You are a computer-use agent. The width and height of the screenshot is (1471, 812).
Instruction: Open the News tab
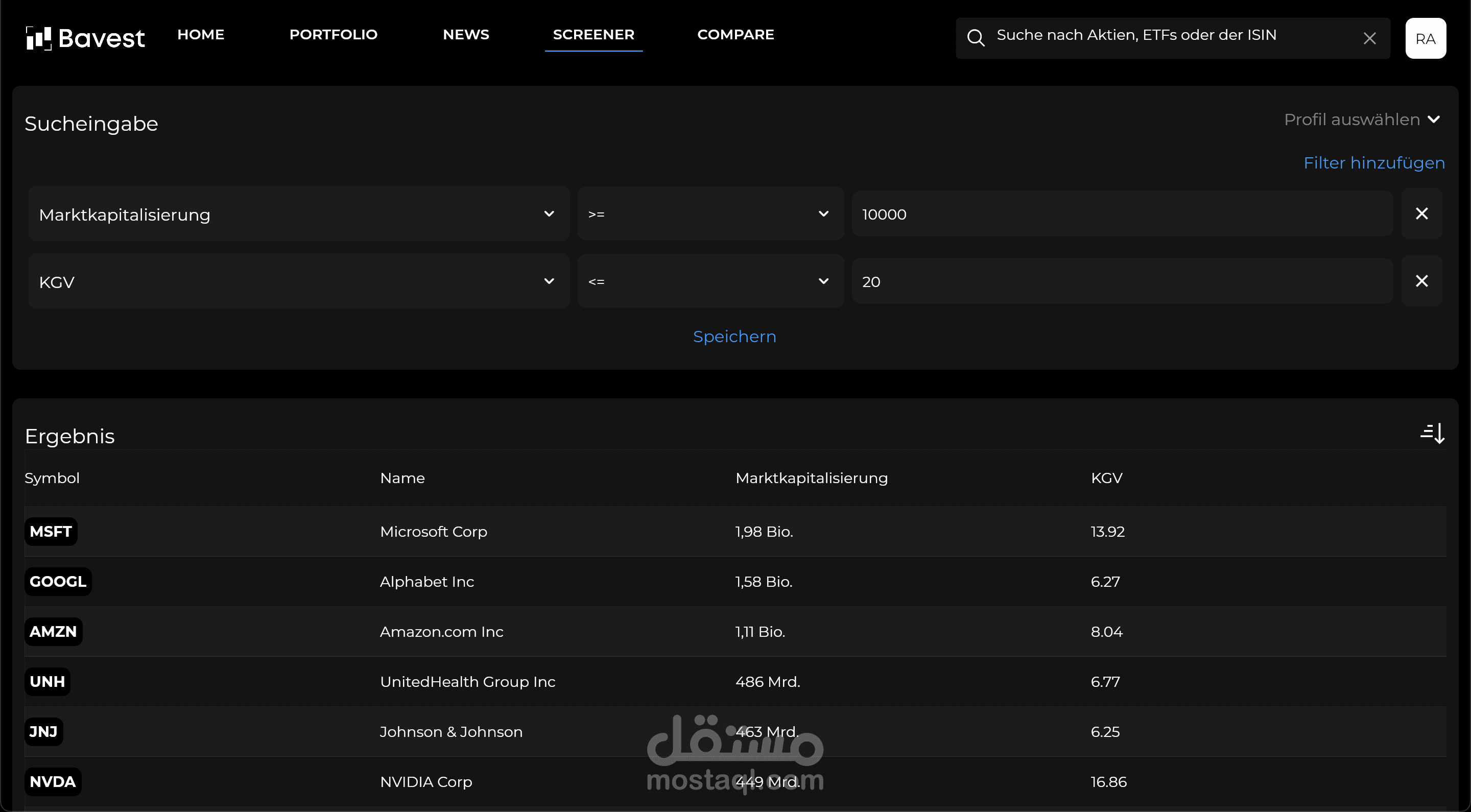click(x=465, y=35)
